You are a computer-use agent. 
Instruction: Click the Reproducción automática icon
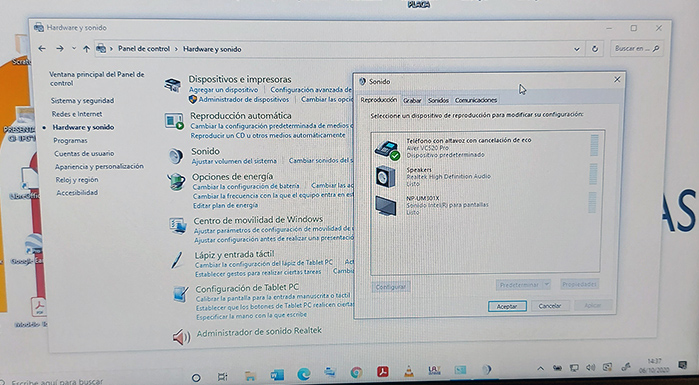pos(174,121)
